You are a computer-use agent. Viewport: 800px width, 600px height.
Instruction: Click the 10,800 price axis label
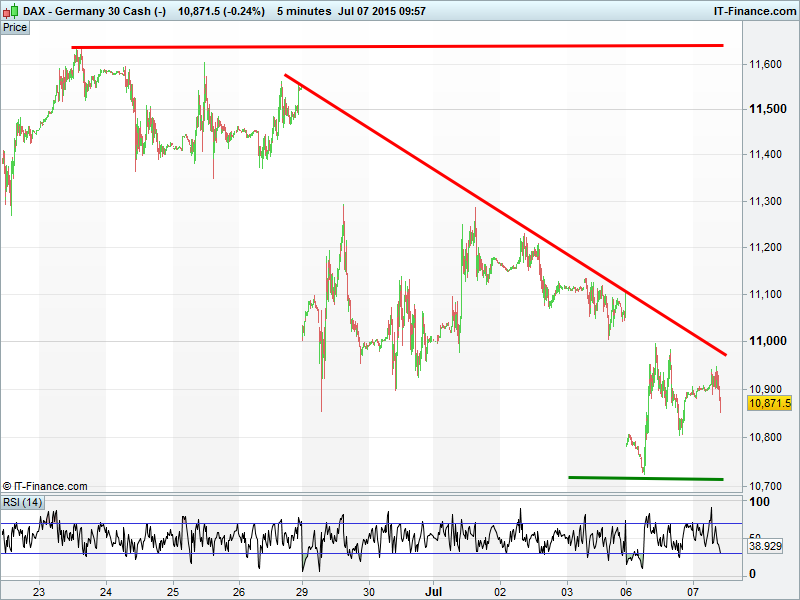tap(765, 437)
